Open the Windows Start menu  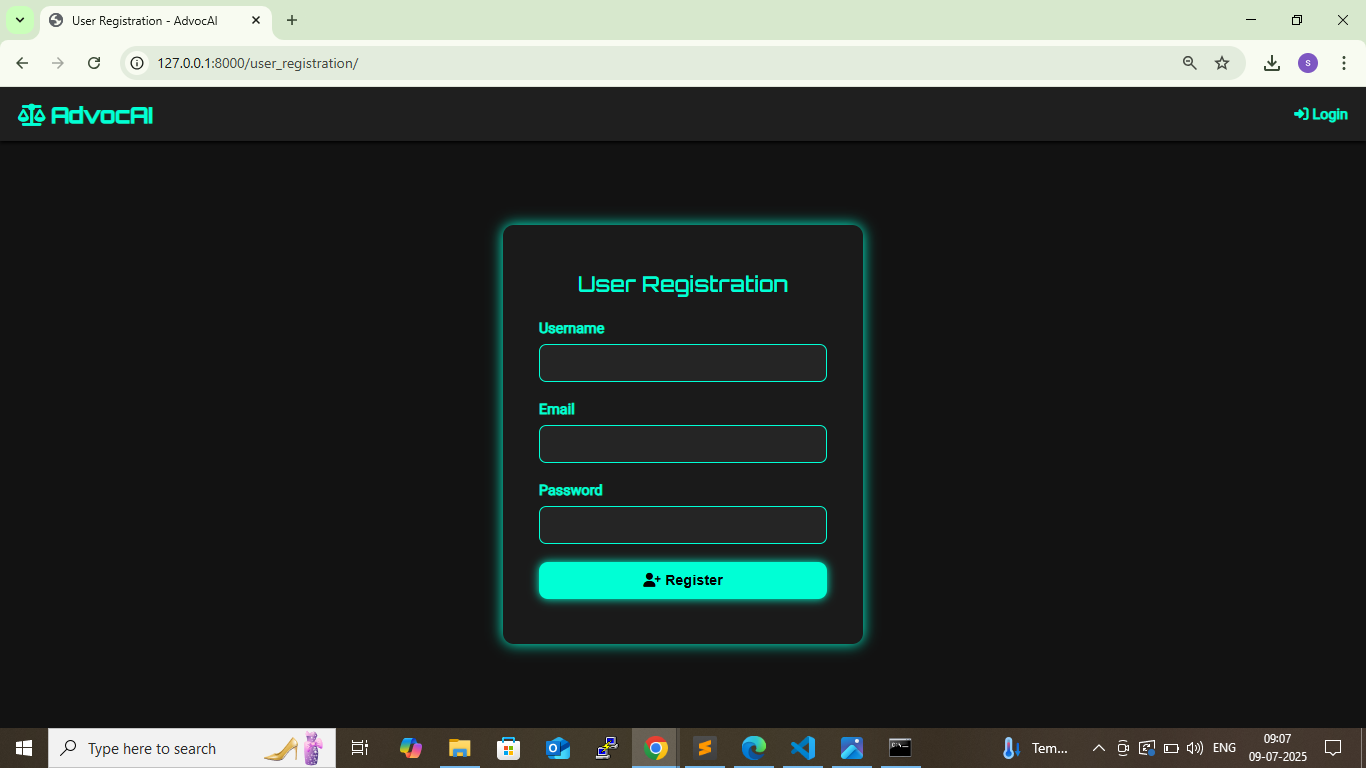click(x=24, y=748)
